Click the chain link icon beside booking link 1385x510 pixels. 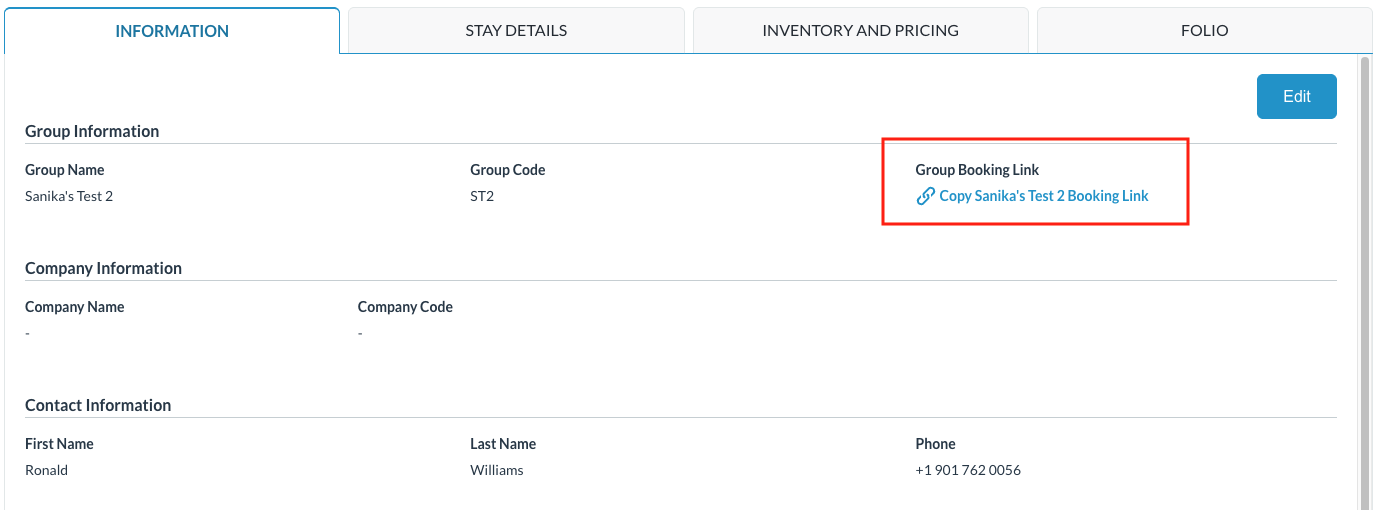pyautogui.click(x=926, y=196)
